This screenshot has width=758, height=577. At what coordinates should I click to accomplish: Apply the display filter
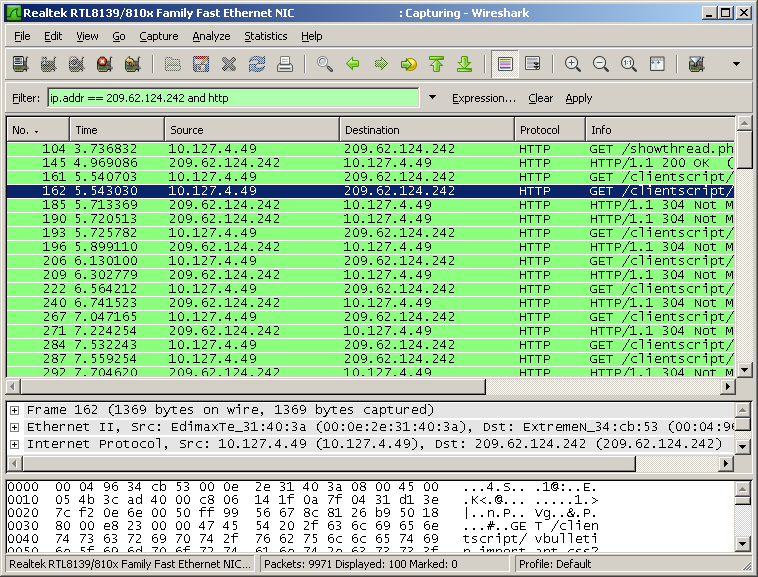(579, 98)
